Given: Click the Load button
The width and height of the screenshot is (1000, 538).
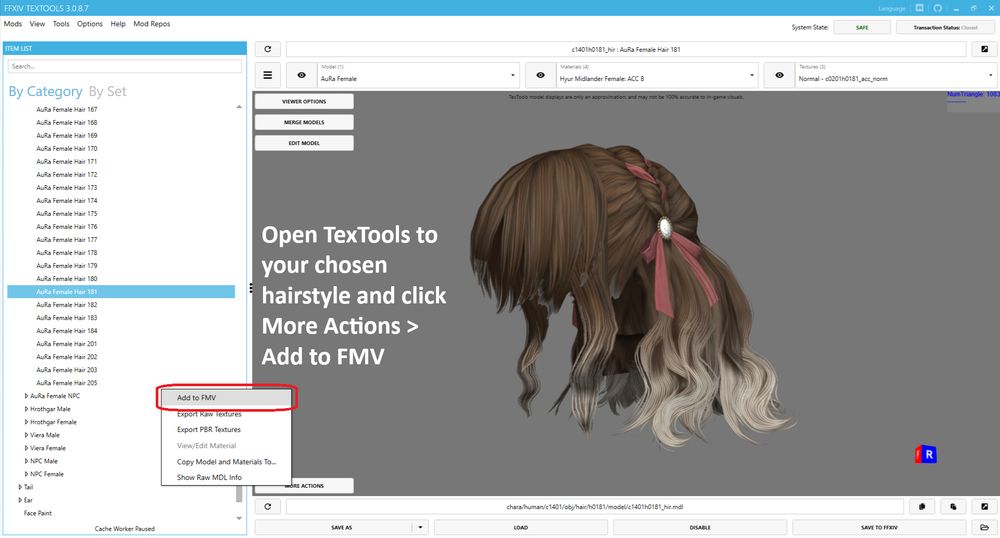Looking at the screenshot, I should click(520, 528).
